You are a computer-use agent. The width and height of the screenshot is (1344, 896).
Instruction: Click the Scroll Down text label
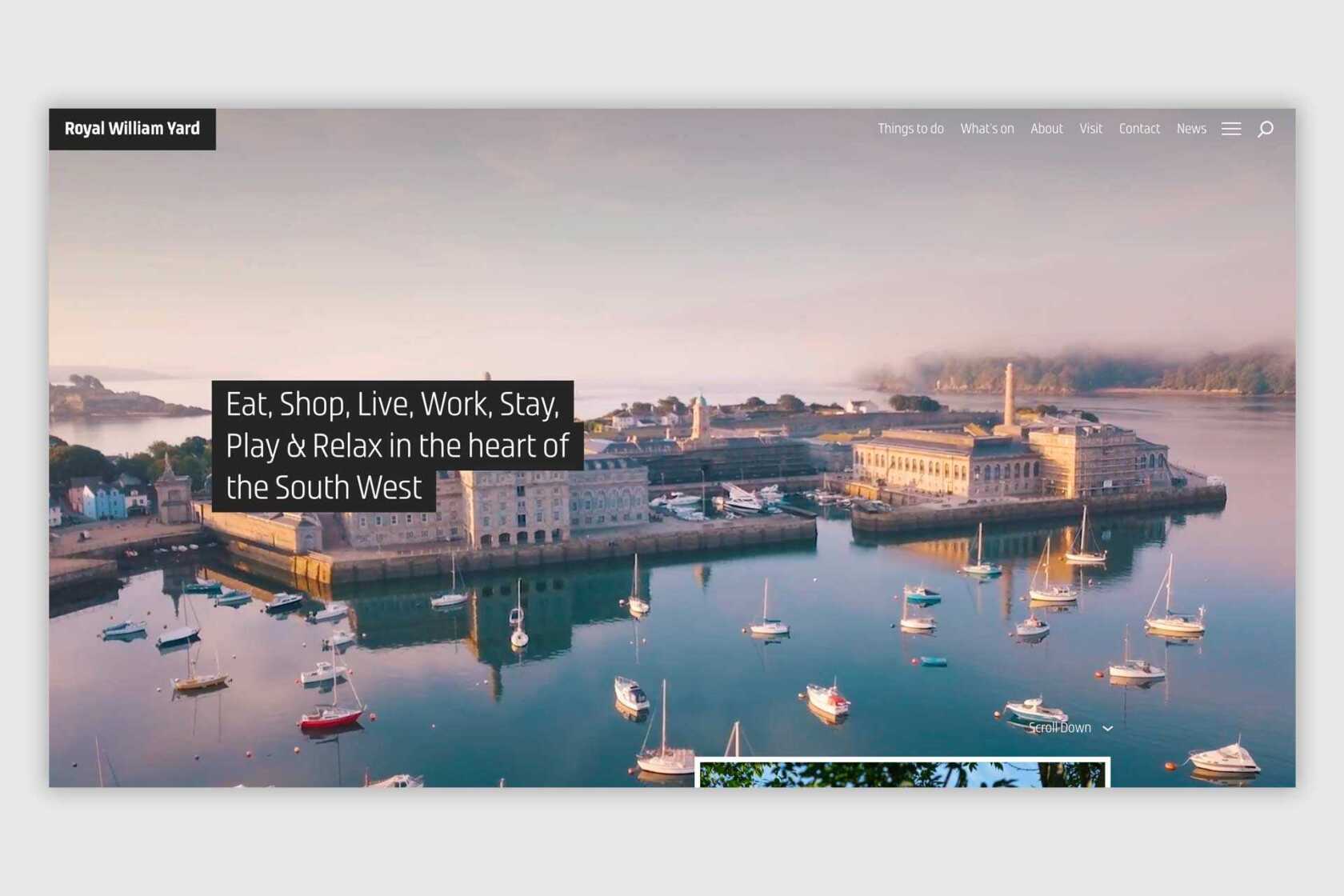click(1059, 728)
